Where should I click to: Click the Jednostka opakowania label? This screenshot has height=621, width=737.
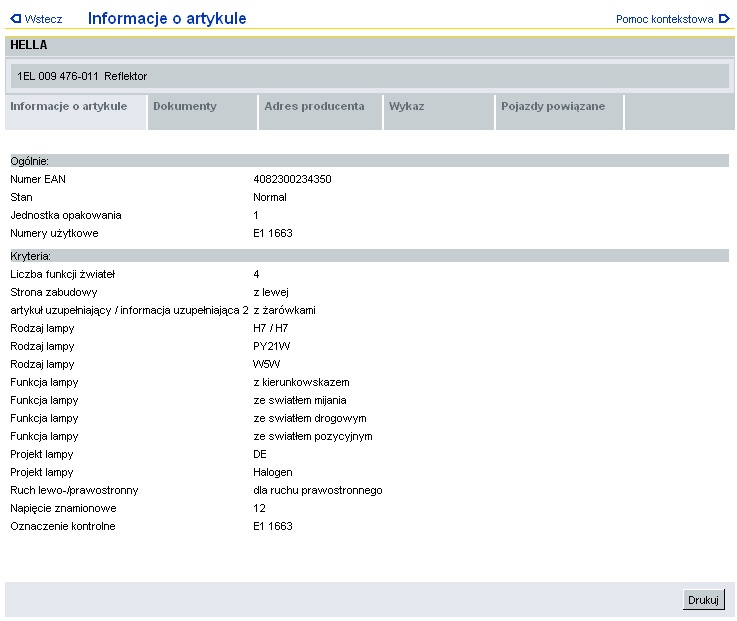66,215
